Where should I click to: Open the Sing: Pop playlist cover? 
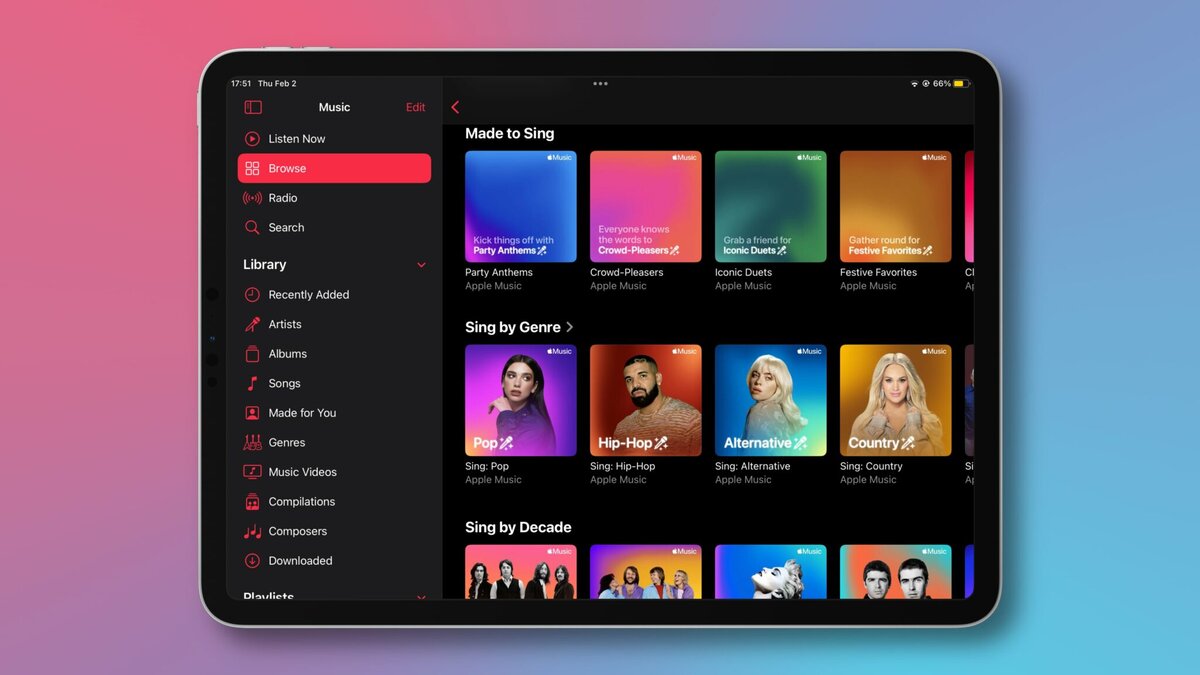click(x=521, y=401)
